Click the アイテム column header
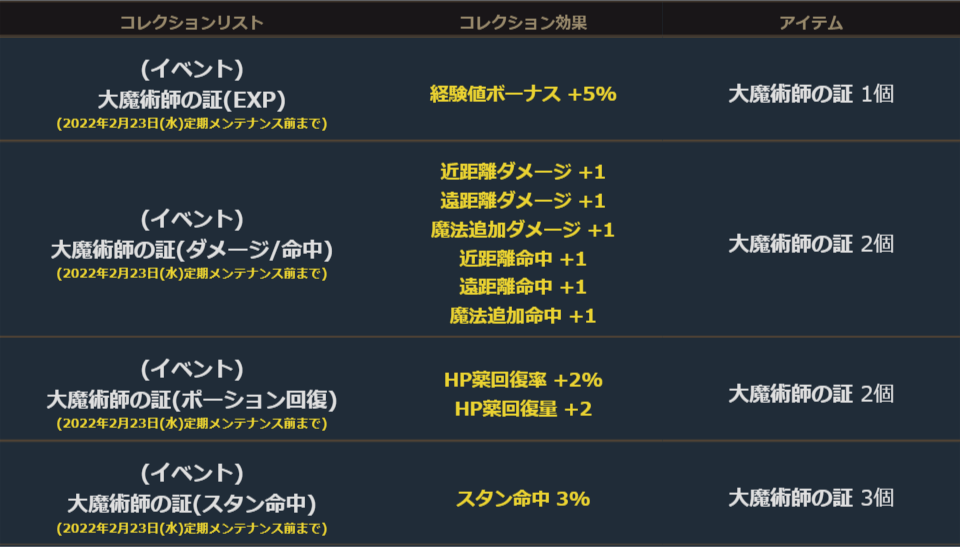Image resolution: width=960 pixels, height=547 pixels. click(x=811, y=22)
